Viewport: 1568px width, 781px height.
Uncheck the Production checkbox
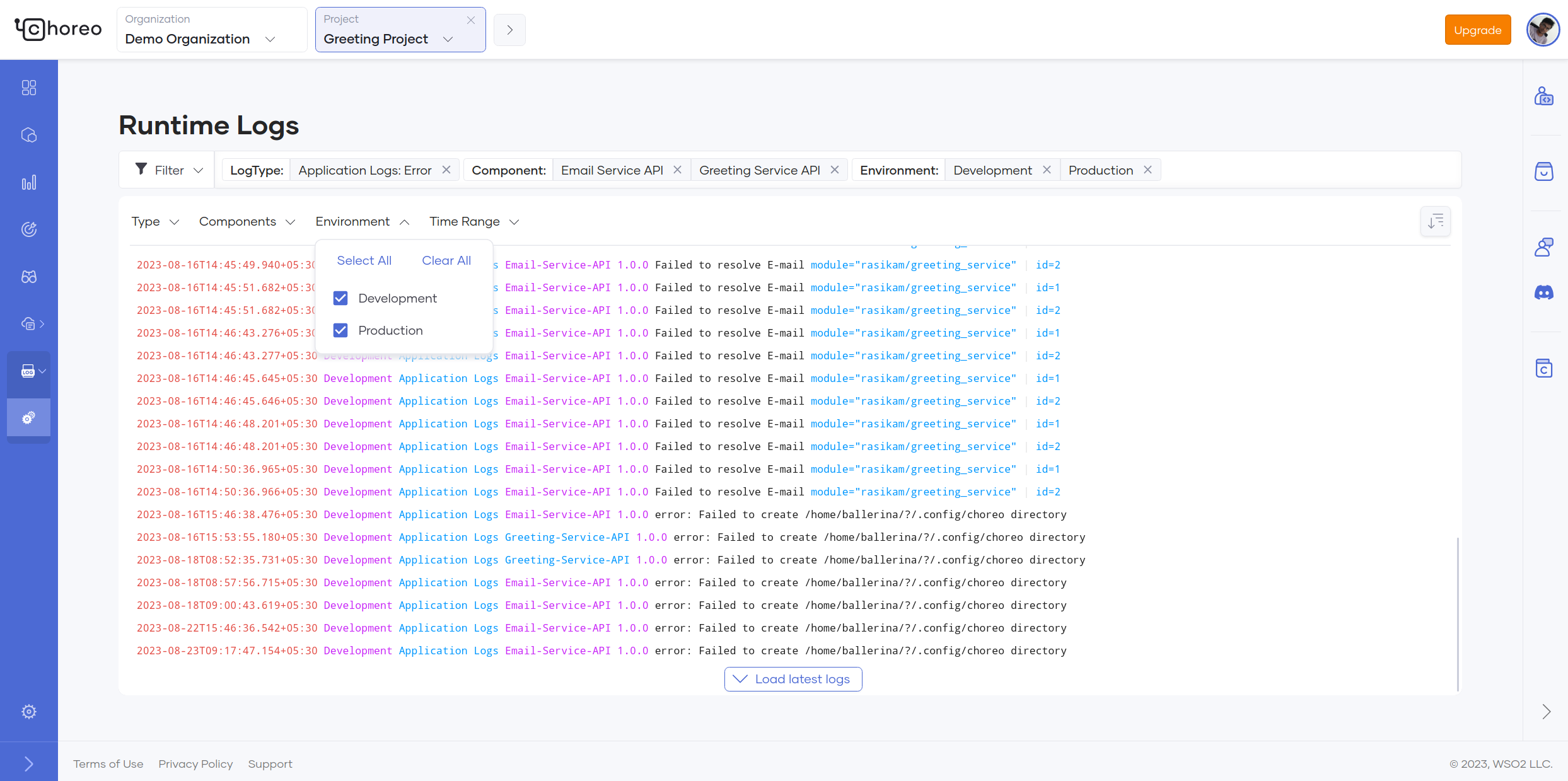pyautogui.click(x=340, y=330)
